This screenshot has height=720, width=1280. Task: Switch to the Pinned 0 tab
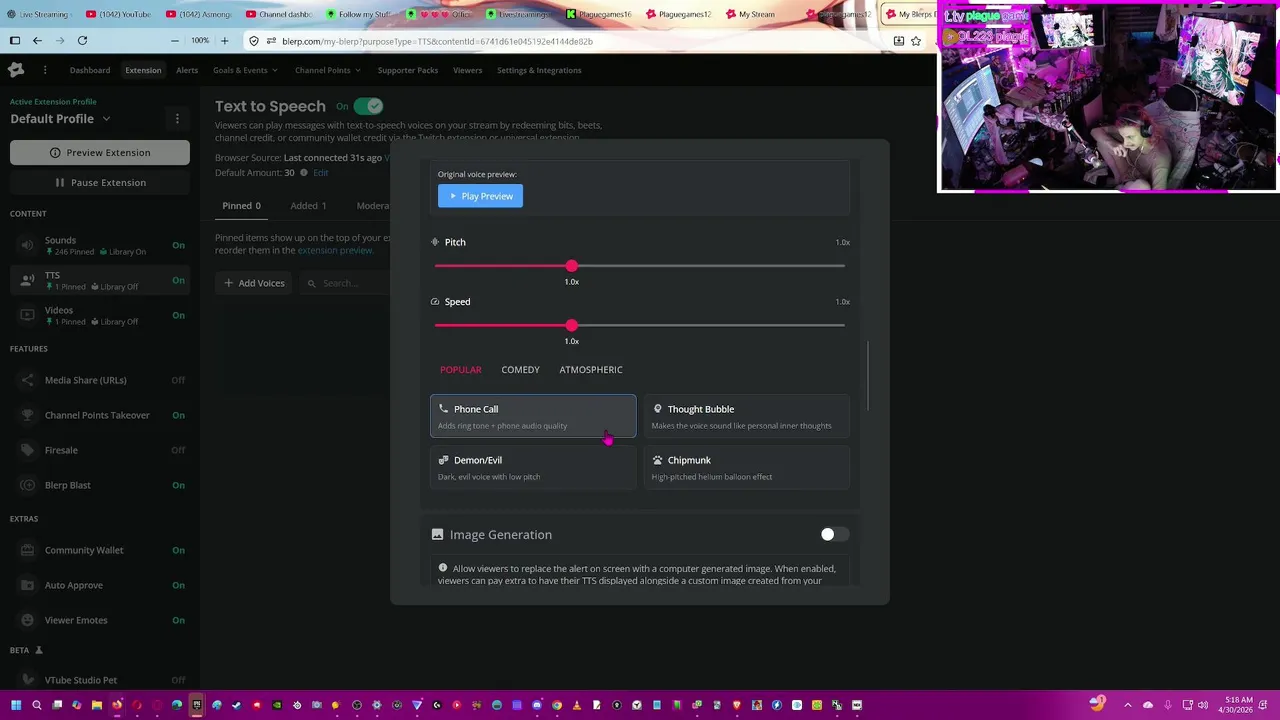(x=241, y=206)
